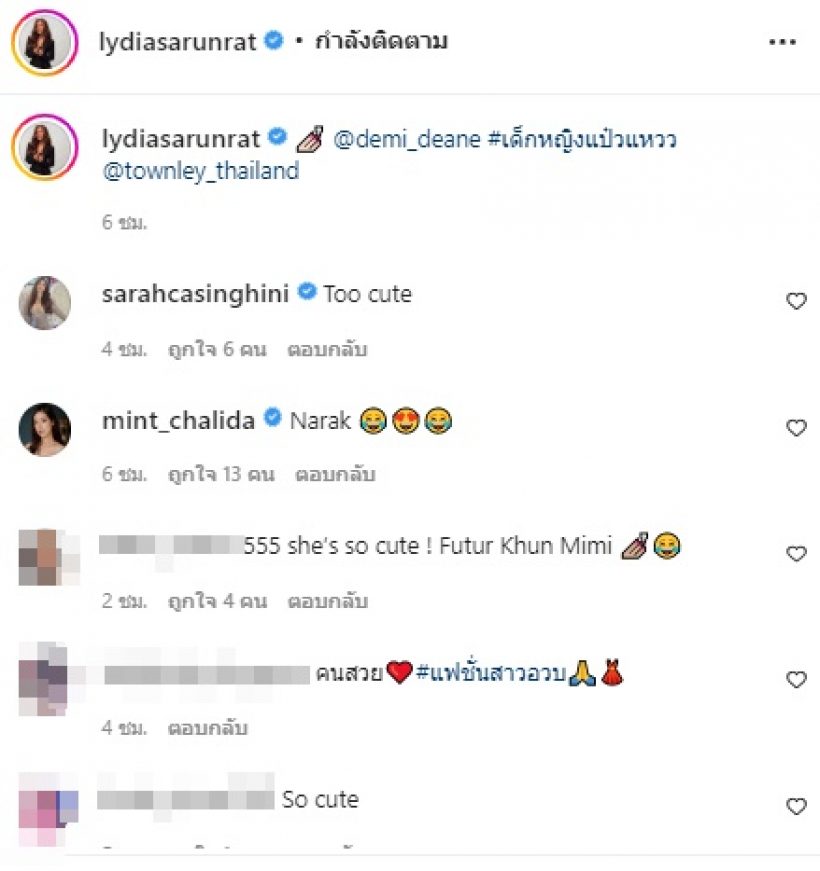Tap heart icon next to "So cute" comment
This screenshot has height=871, width=820.
tap(796, 806)
